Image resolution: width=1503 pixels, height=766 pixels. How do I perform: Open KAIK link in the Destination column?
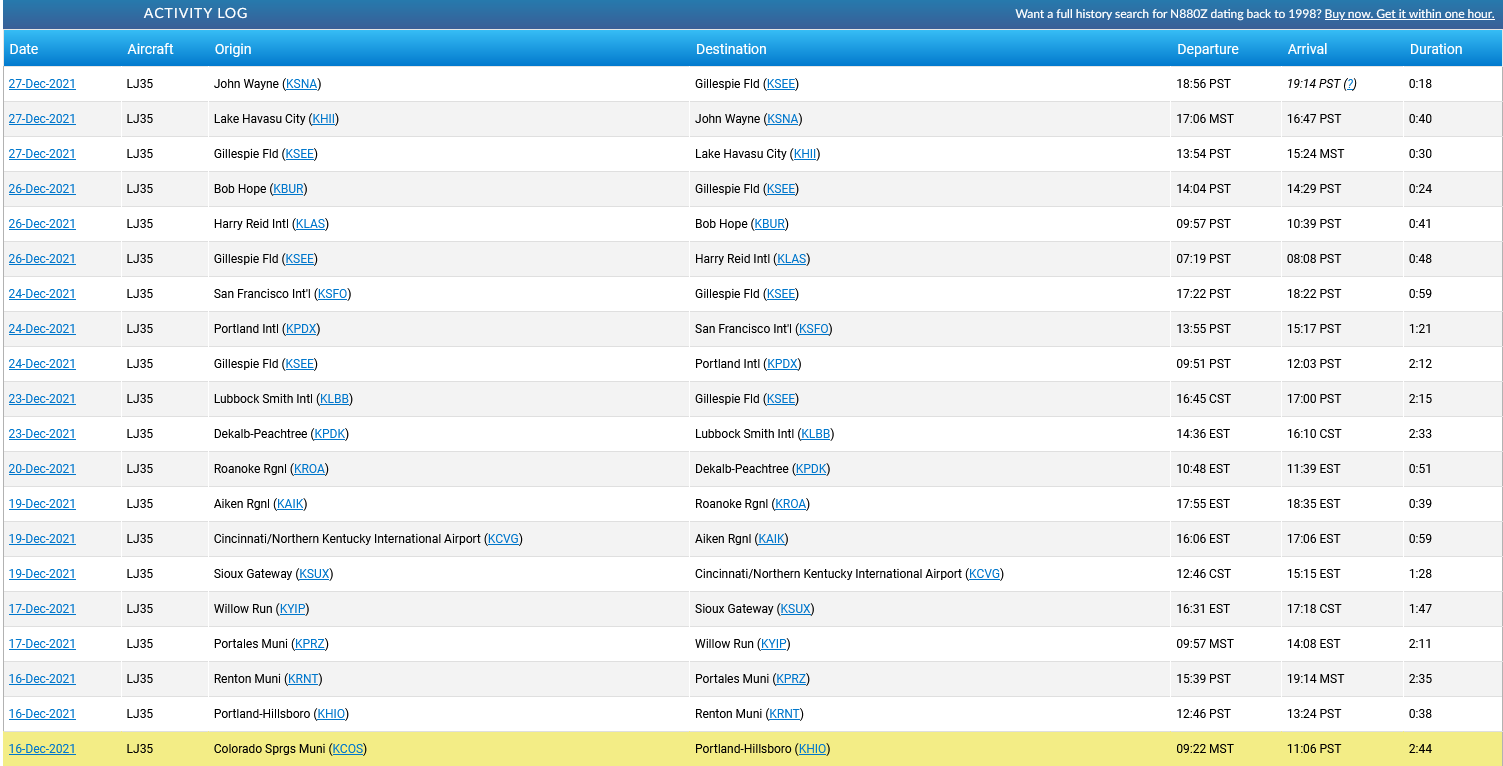771,539
